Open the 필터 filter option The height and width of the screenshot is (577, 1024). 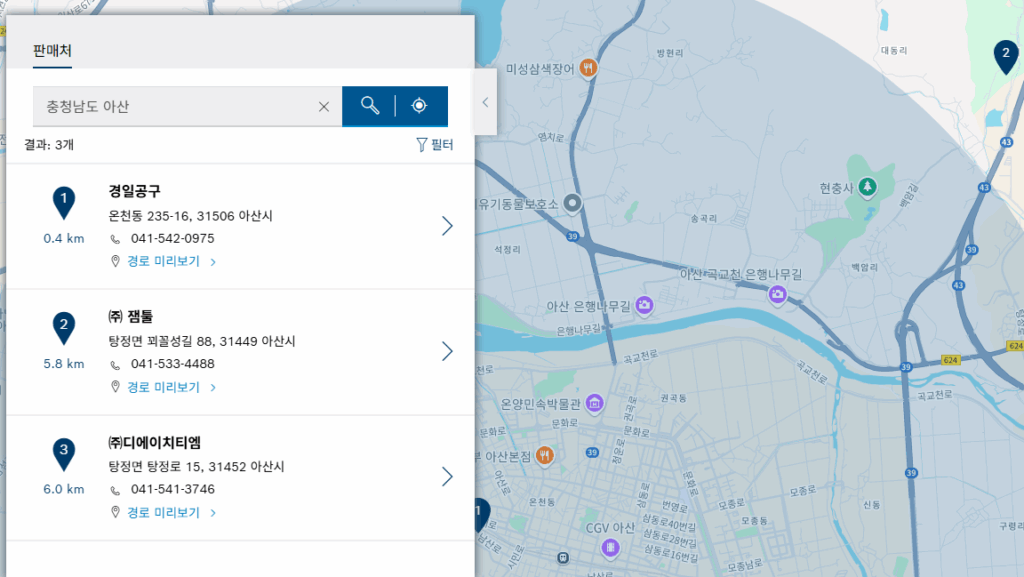(435, 144)
